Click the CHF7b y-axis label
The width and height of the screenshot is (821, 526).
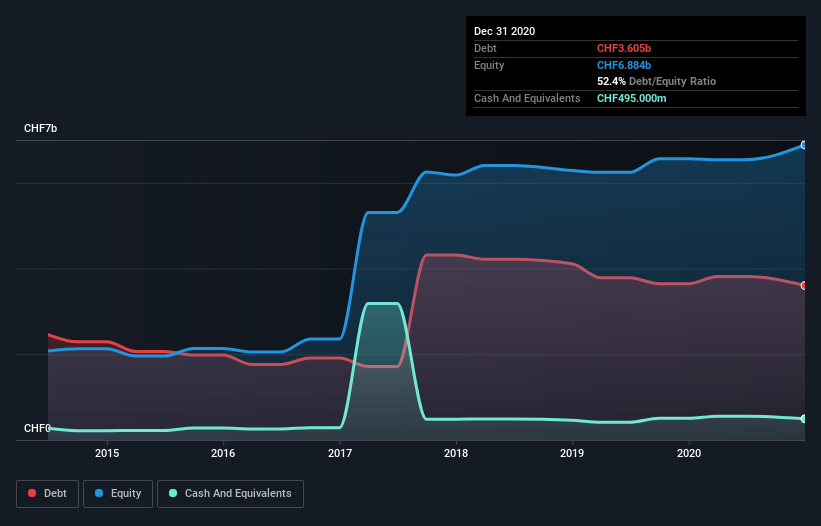(40, 128)
